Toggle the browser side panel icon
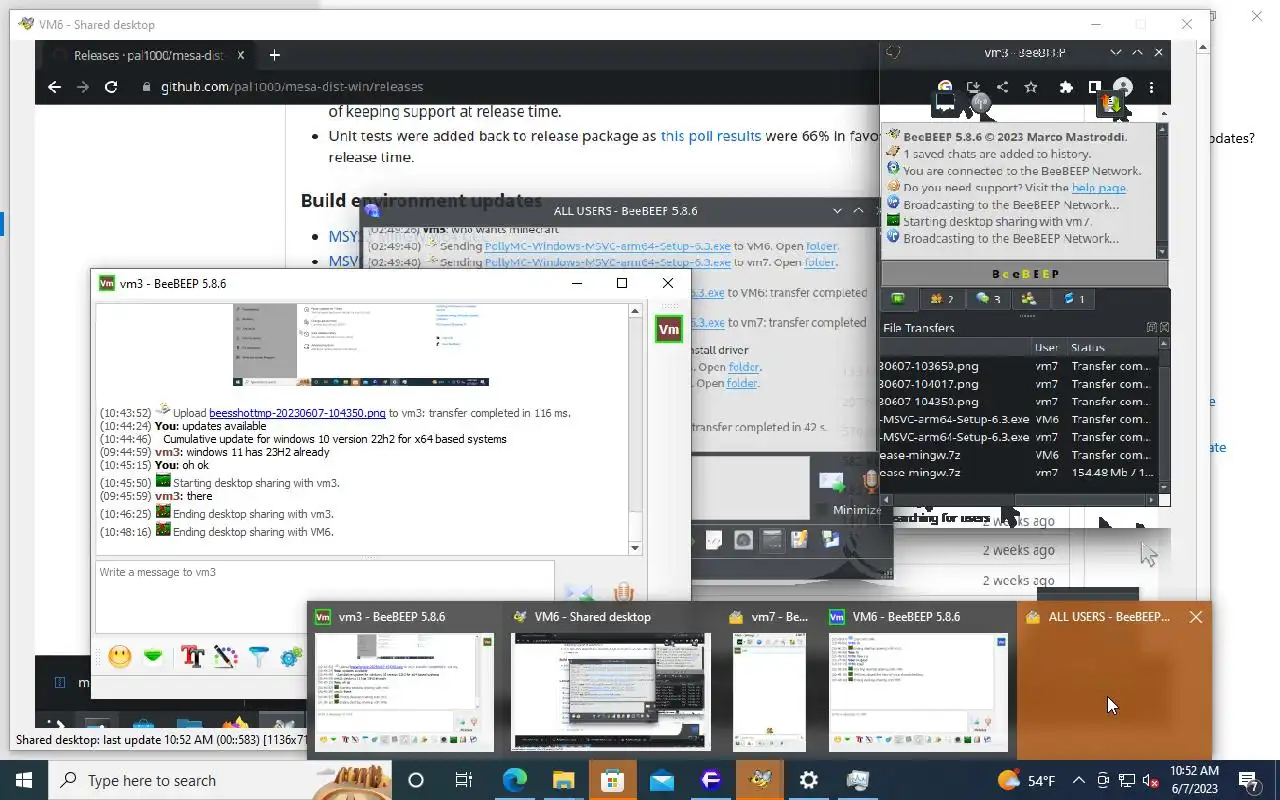The width and height of the screenshot is (1280, 800). [x=1095, y=87]
